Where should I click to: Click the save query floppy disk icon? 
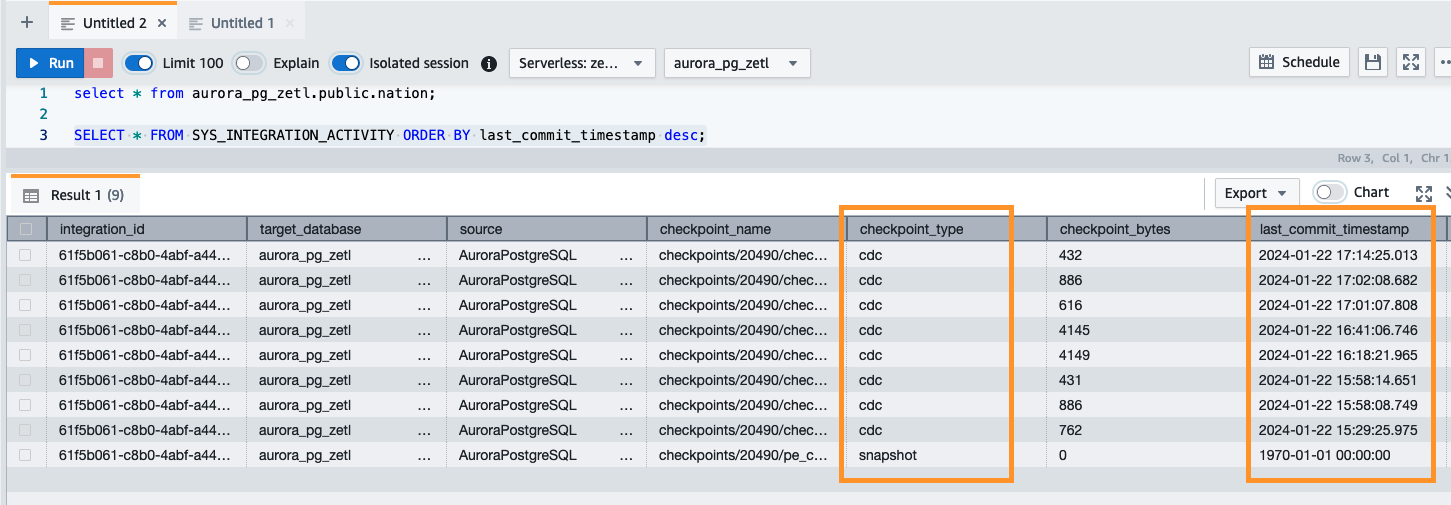pos(1373,62)
